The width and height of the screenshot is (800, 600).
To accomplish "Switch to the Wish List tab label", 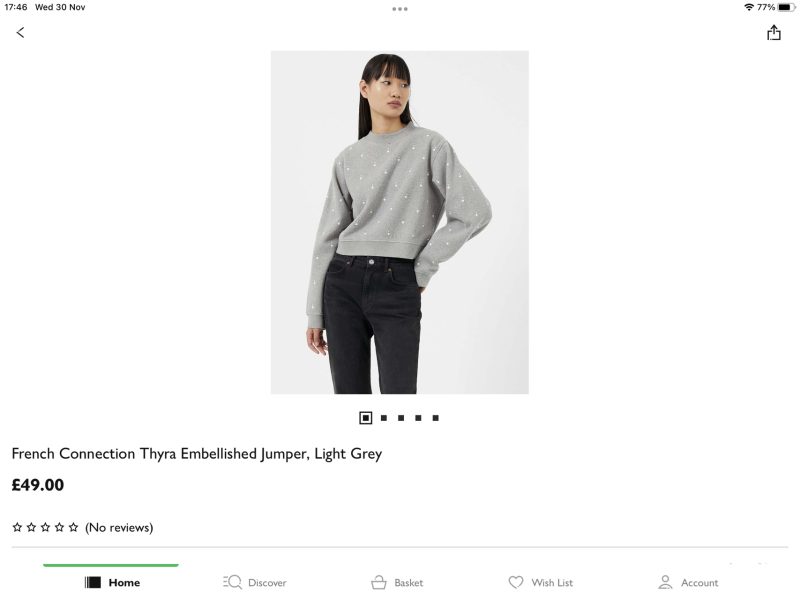I will click(552, 583).
